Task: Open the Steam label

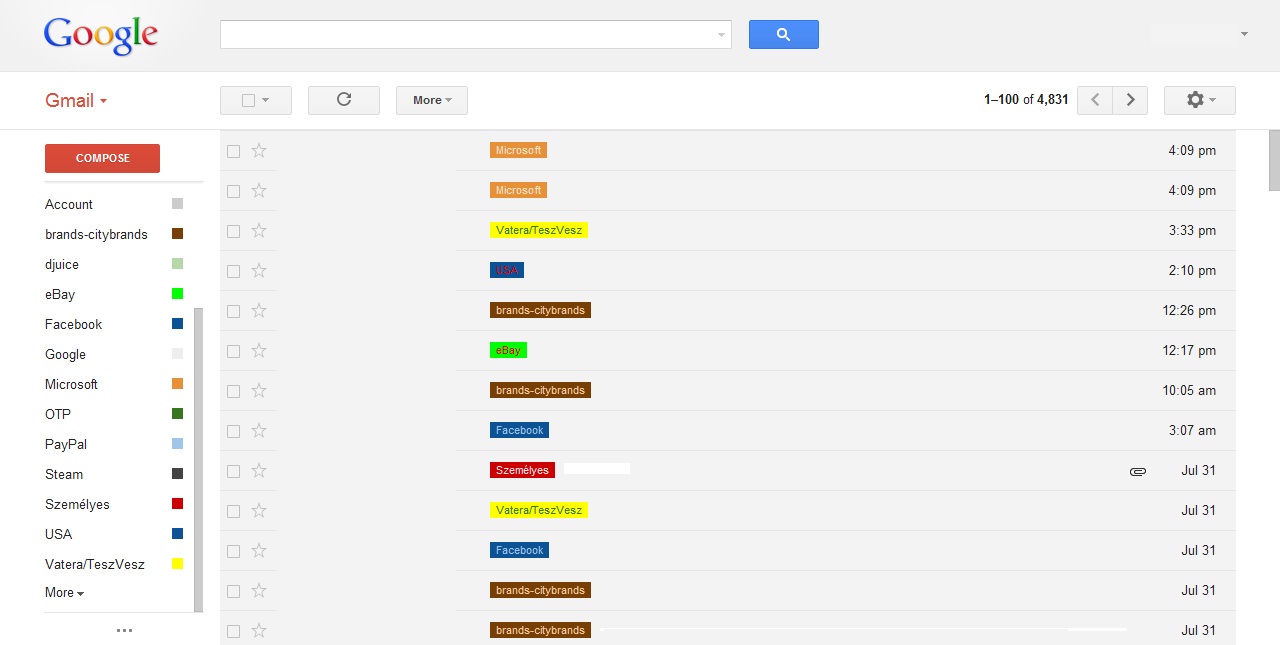Action: click(64, 474)
